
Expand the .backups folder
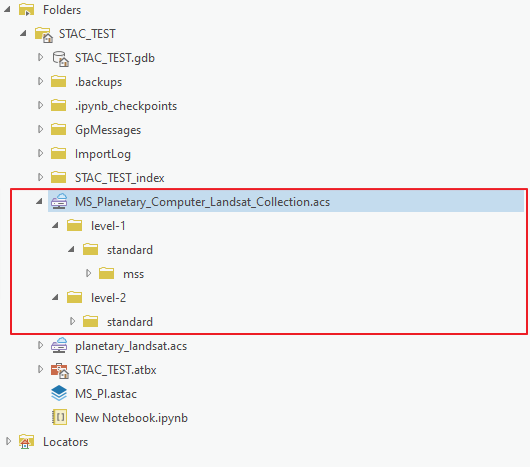point(40,81)
